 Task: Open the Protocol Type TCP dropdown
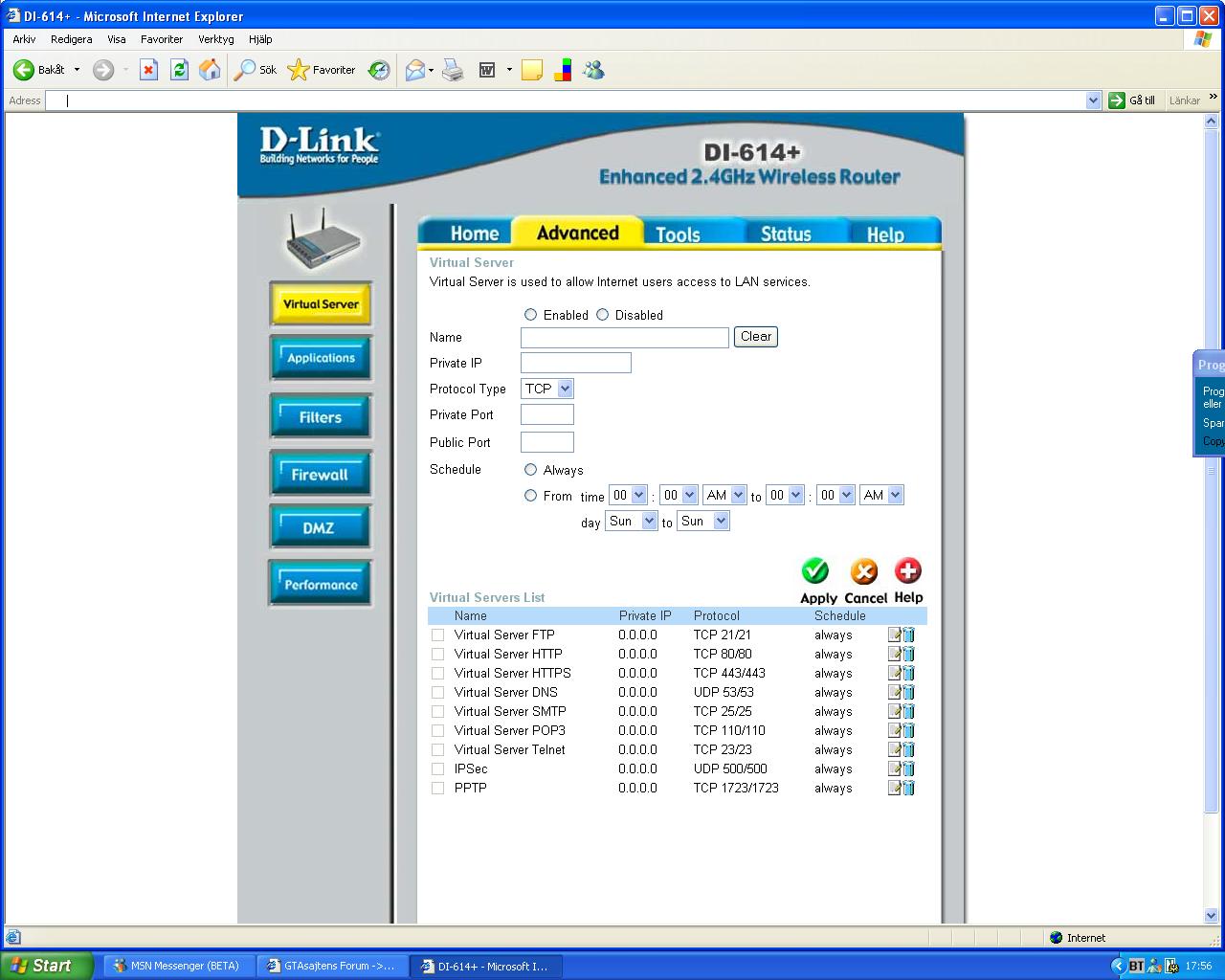click(547, 389)
